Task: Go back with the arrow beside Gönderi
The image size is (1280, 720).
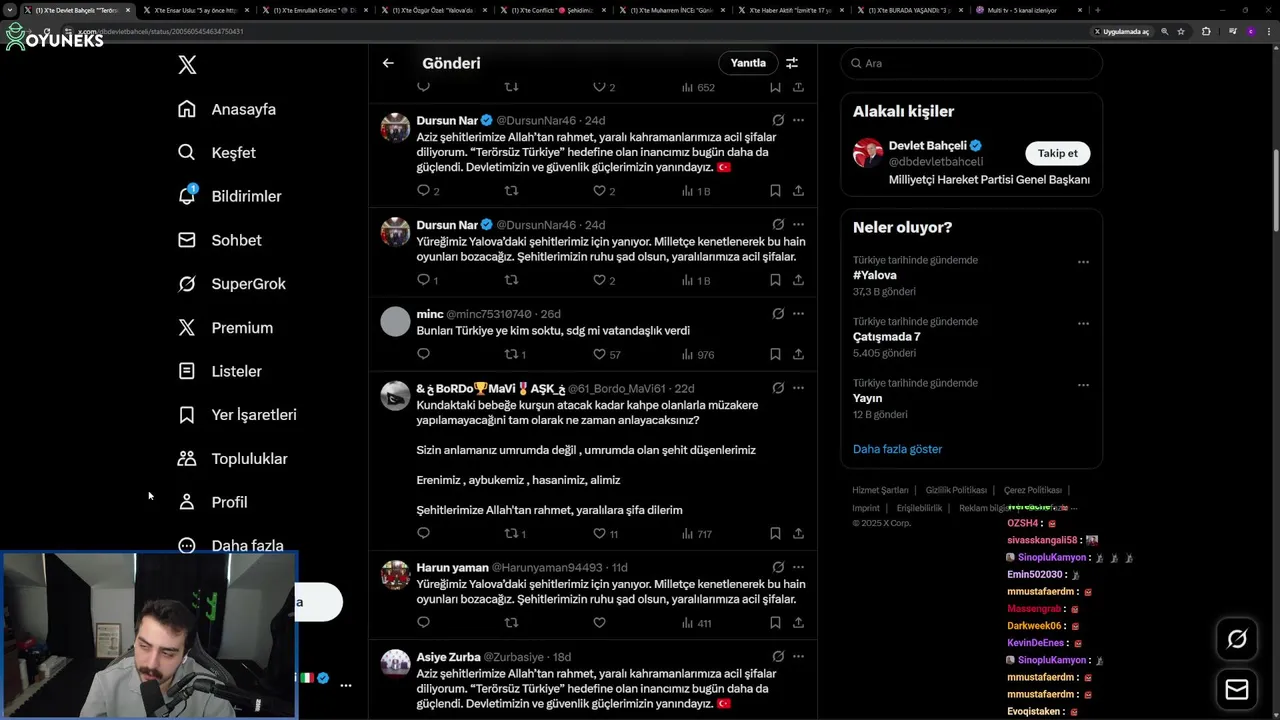Action: (x=388, y=63)
